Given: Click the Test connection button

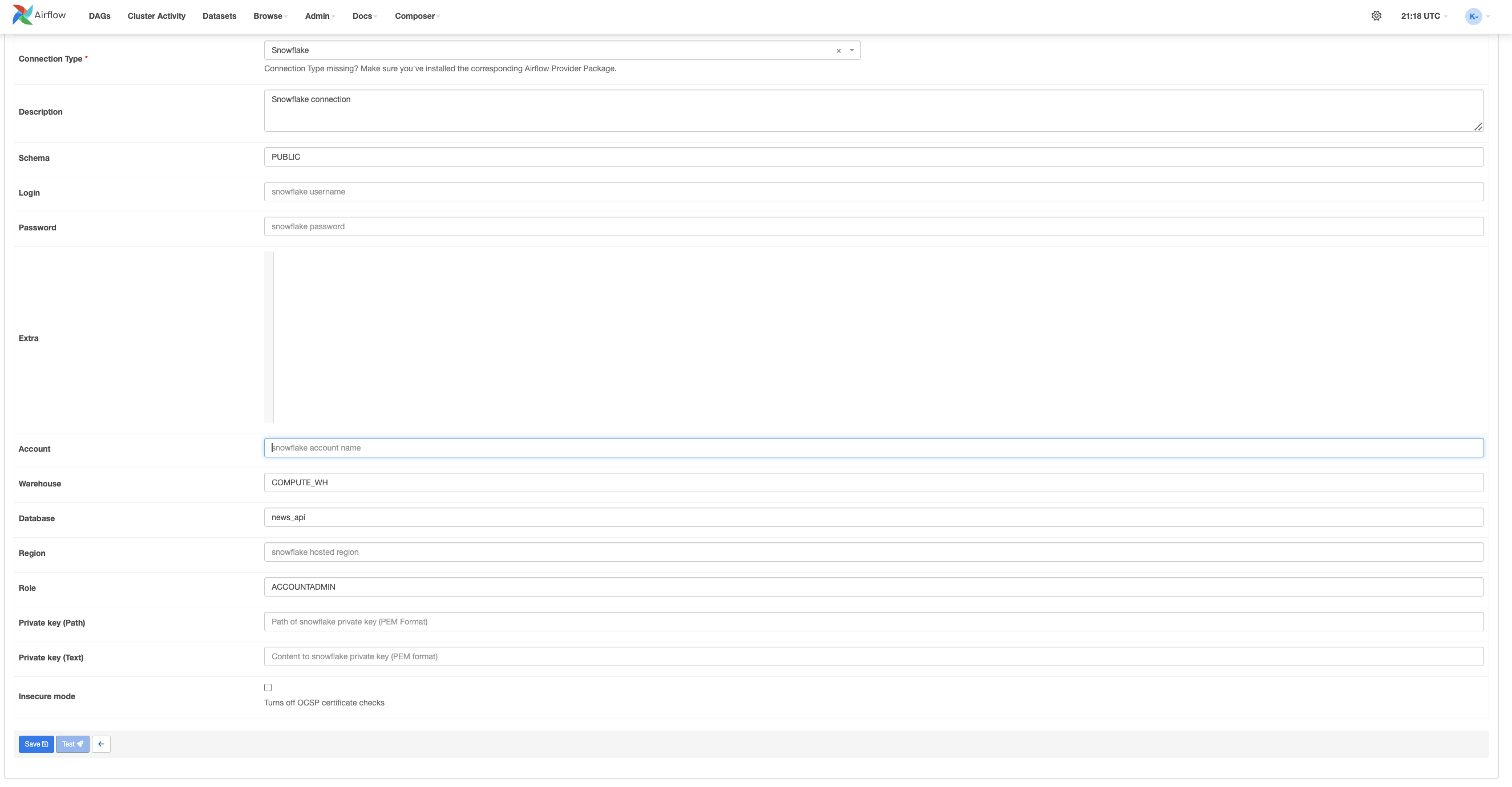Looking at the screenshot, I should (x=72, y=744).
